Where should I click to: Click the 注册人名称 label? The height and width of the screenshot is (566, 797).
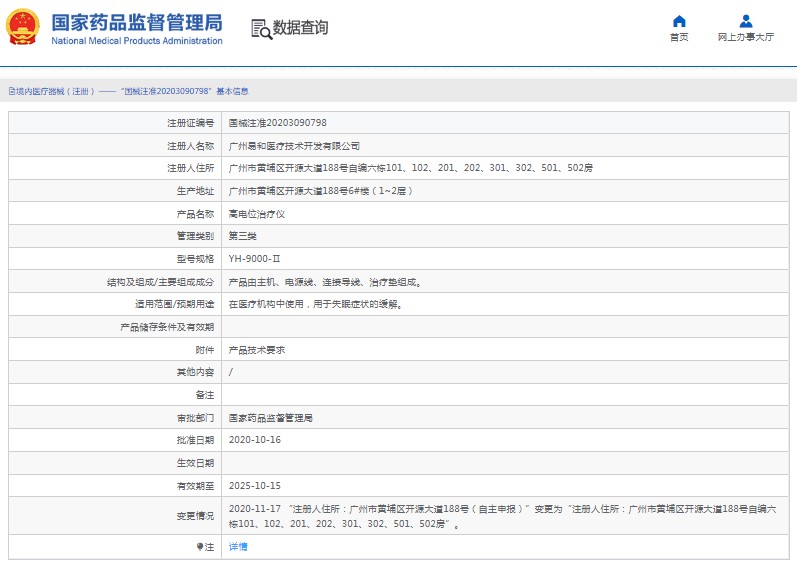(x=191, y=146)
